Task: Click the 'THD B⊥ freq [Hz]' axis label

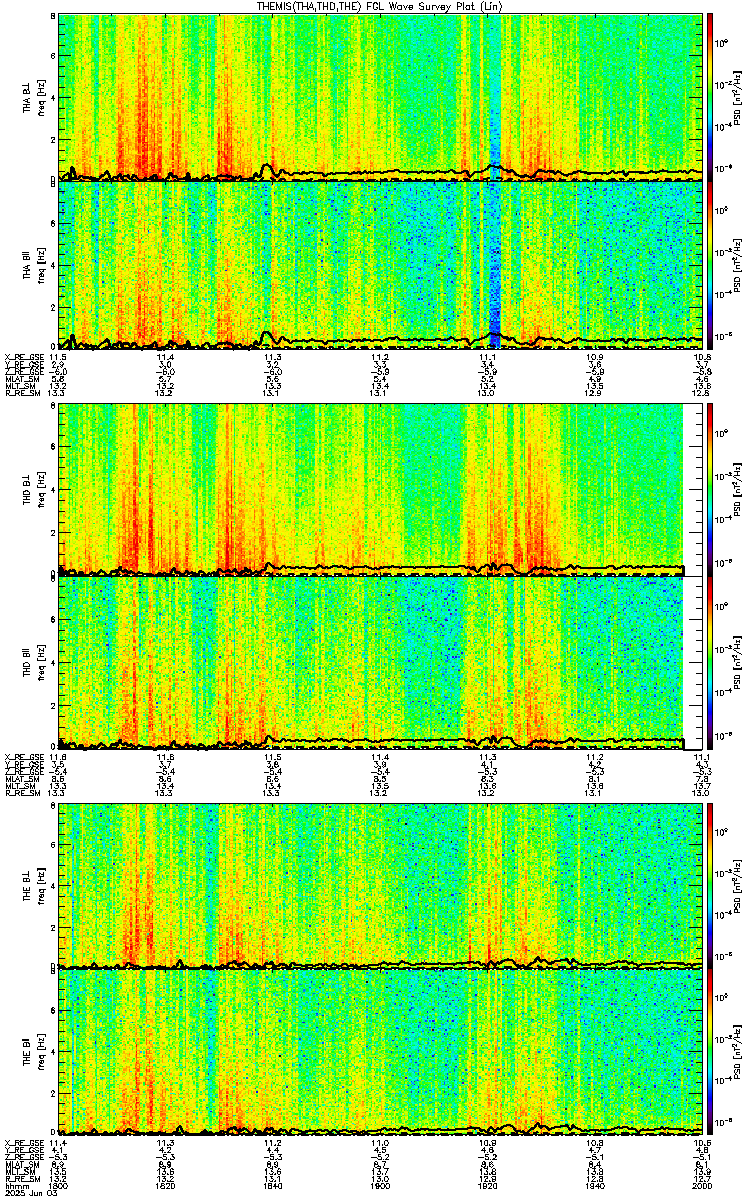Action: click(x=34, y=490)
